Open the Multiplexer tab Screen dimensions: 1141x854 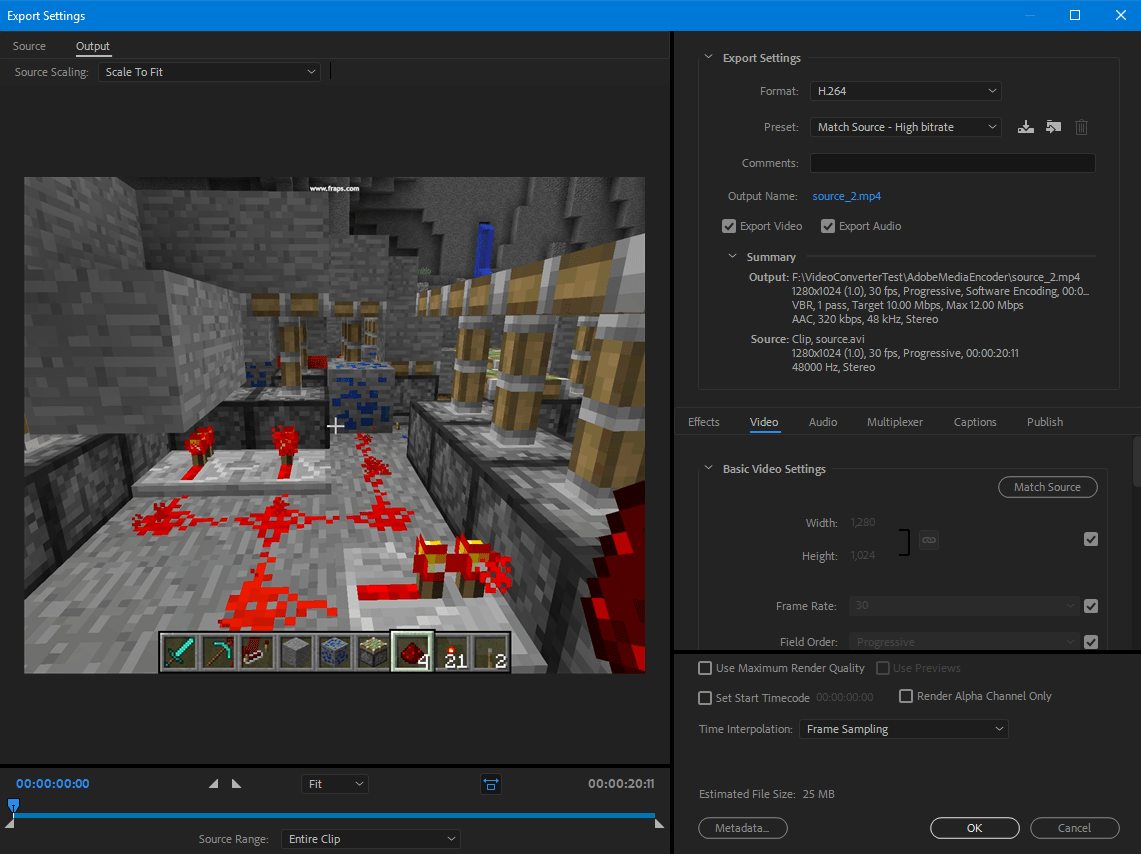894,422
